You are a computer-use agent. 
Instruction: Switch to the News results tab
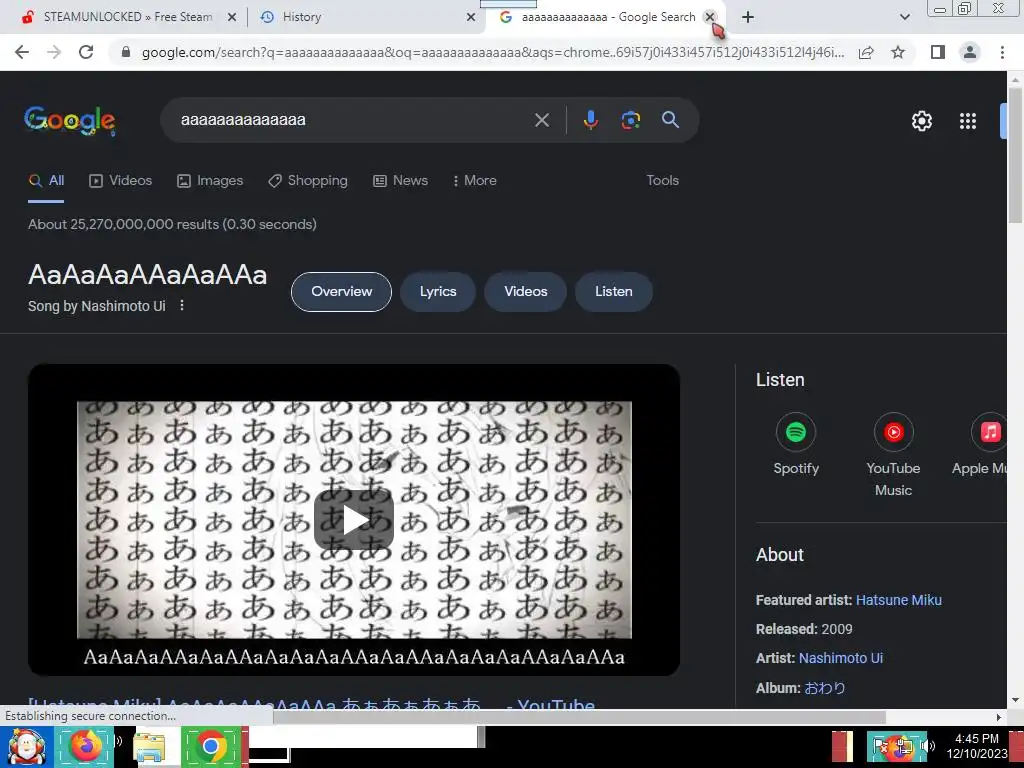pos(400,181)
